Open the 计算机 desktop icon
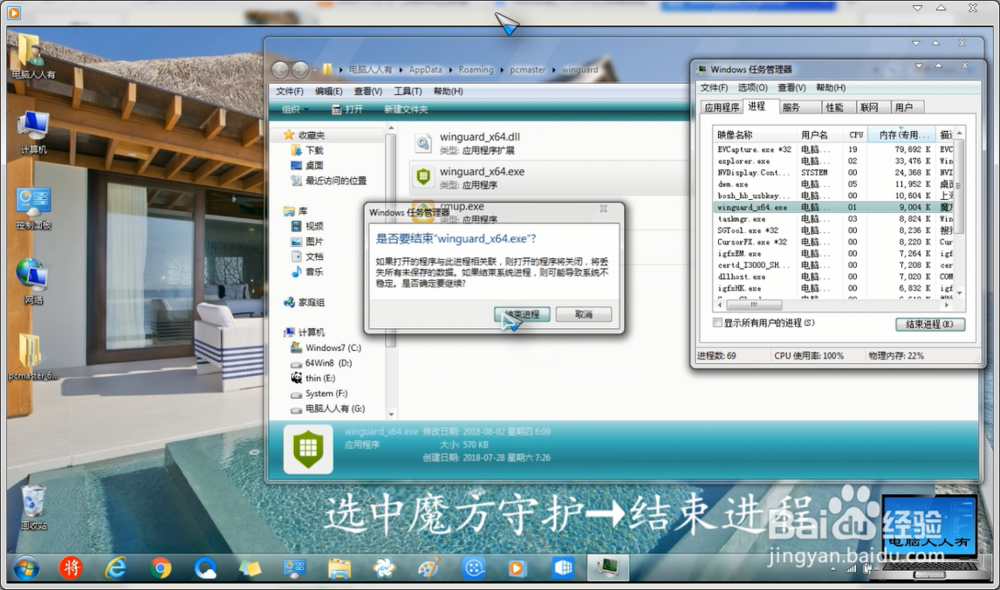The image size is (1000, 590). coord(33,131)
